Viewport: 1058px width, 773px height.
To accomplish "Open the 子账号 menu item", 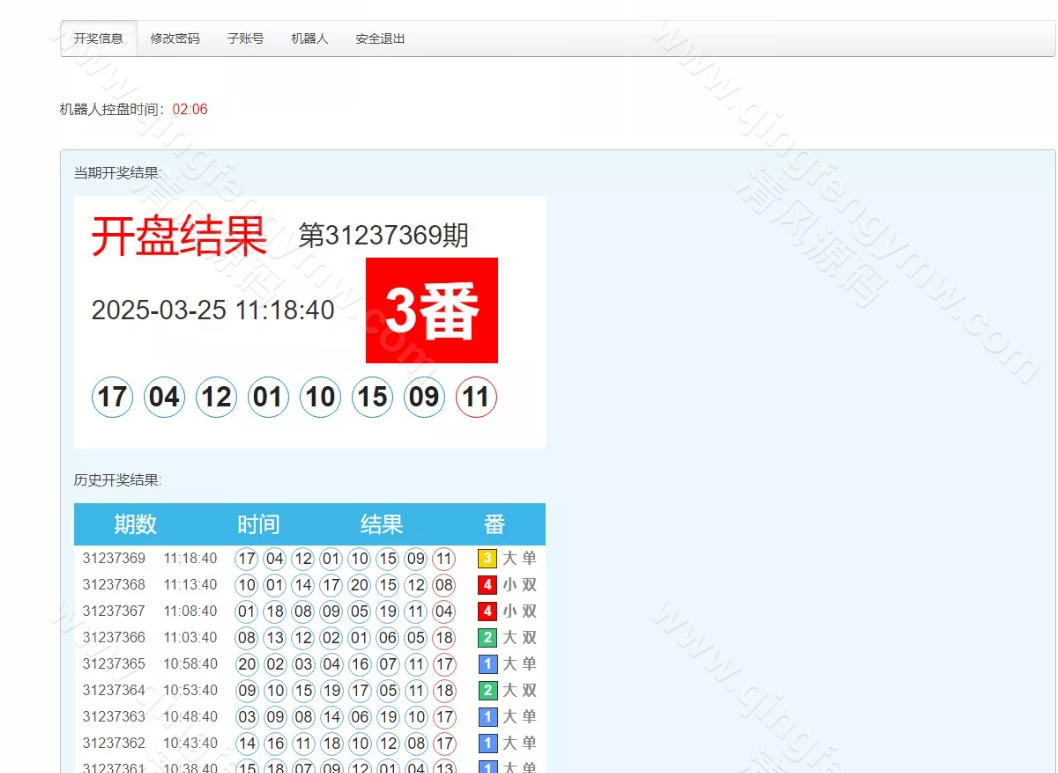I will pos(245,39).
